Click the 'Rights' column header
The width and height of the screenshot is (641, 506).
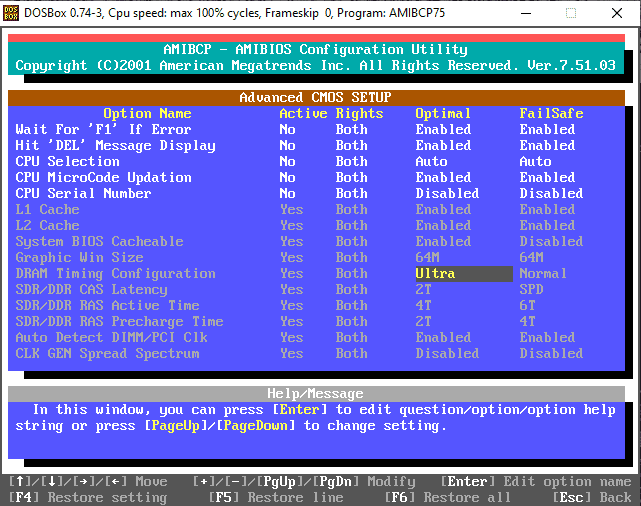point(359,114)
